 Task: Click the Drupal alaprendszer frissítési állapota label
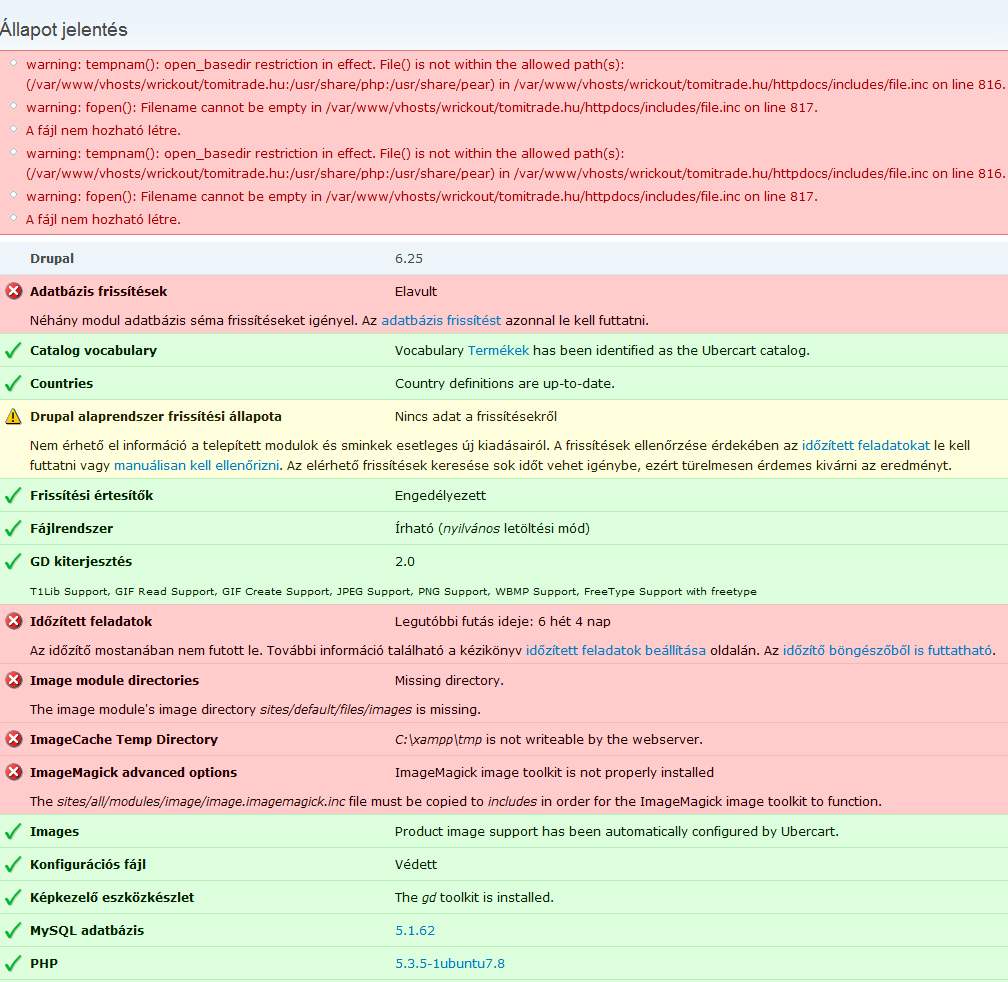pyautogui.click(x=156, y=416)
